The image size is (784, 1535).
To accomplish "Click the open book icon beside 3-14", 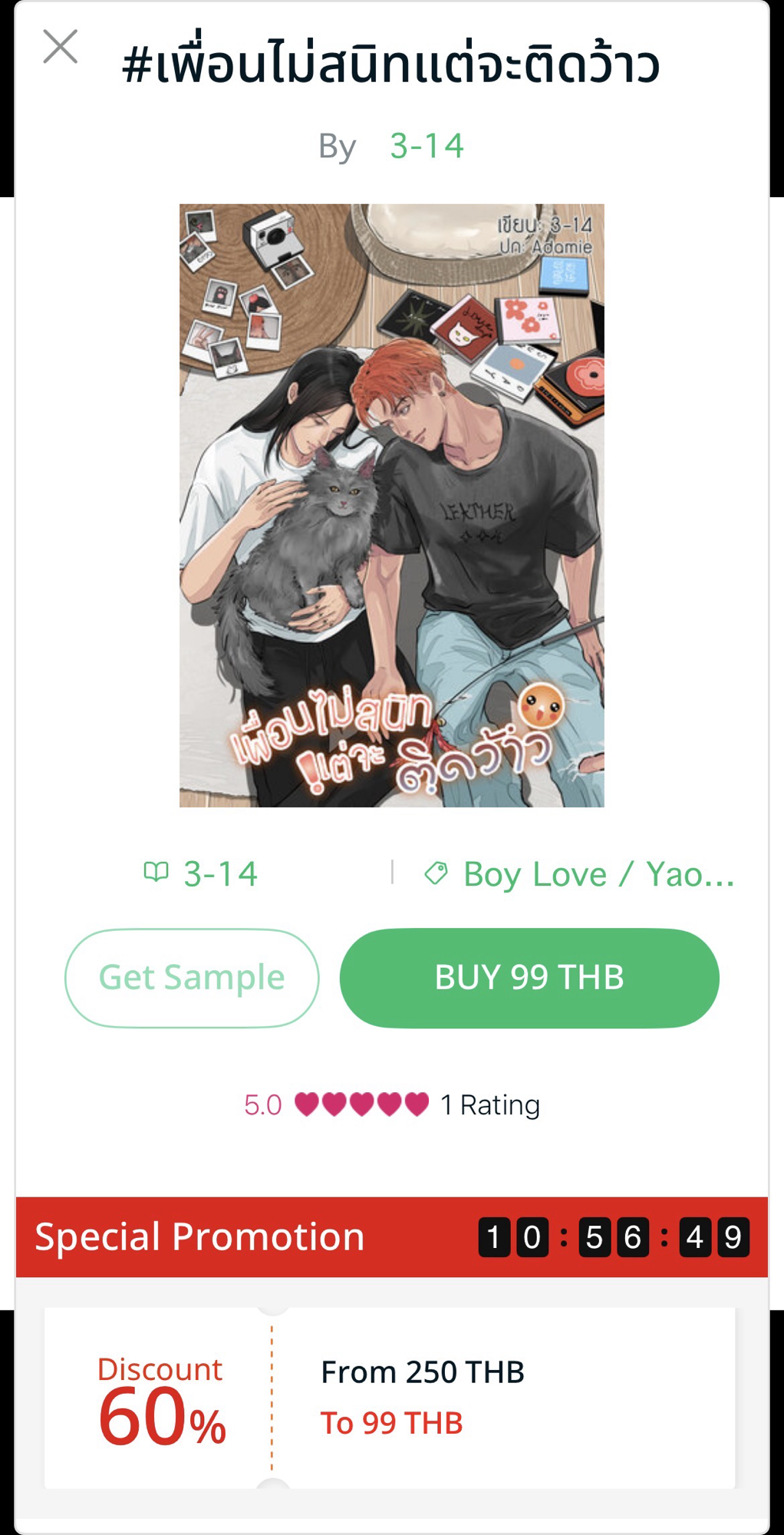I will [x=156, y=872].
